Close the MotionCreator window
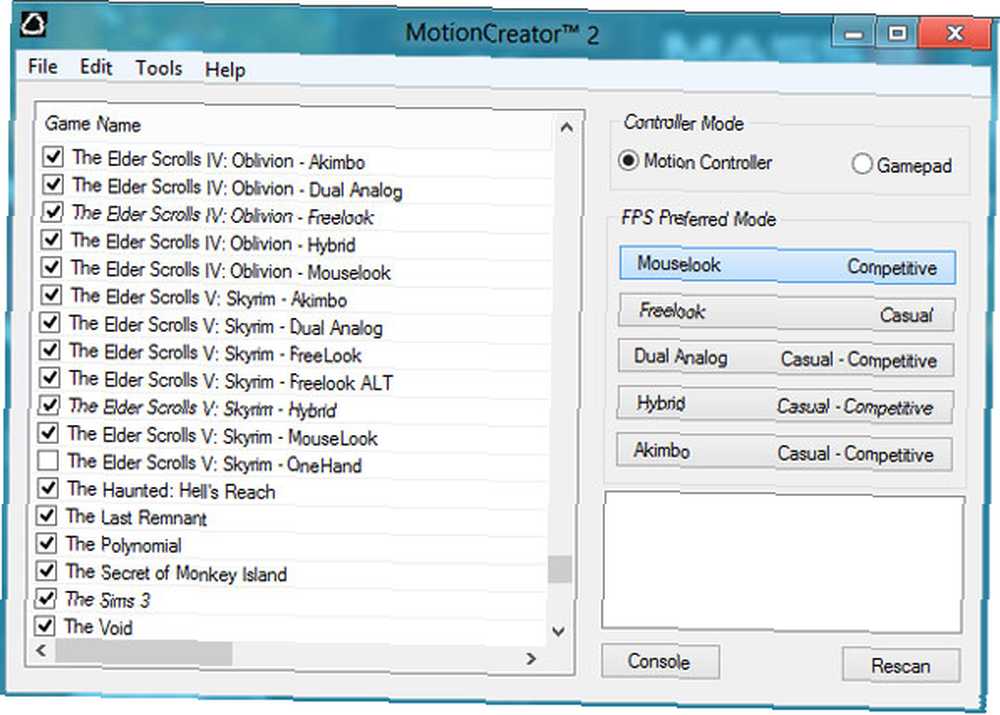 click(x=954, y=32)
